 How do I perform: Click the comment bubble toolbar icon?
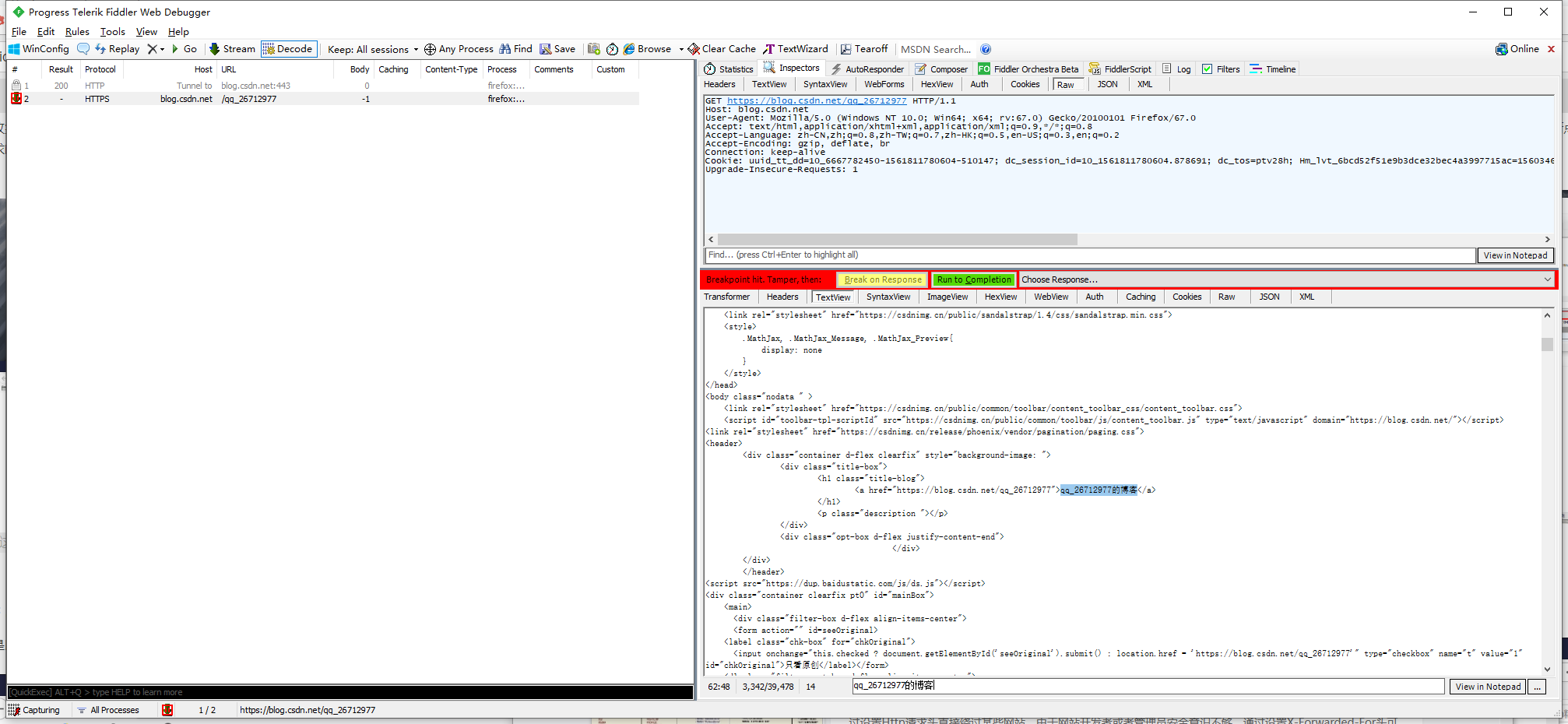83,49
